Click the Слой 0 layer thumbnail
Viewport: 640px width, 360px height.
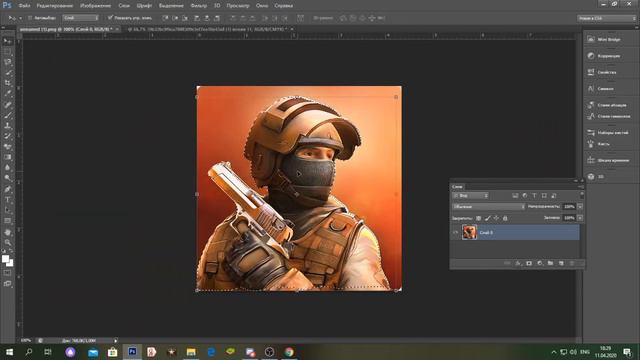tap(469, 232)
